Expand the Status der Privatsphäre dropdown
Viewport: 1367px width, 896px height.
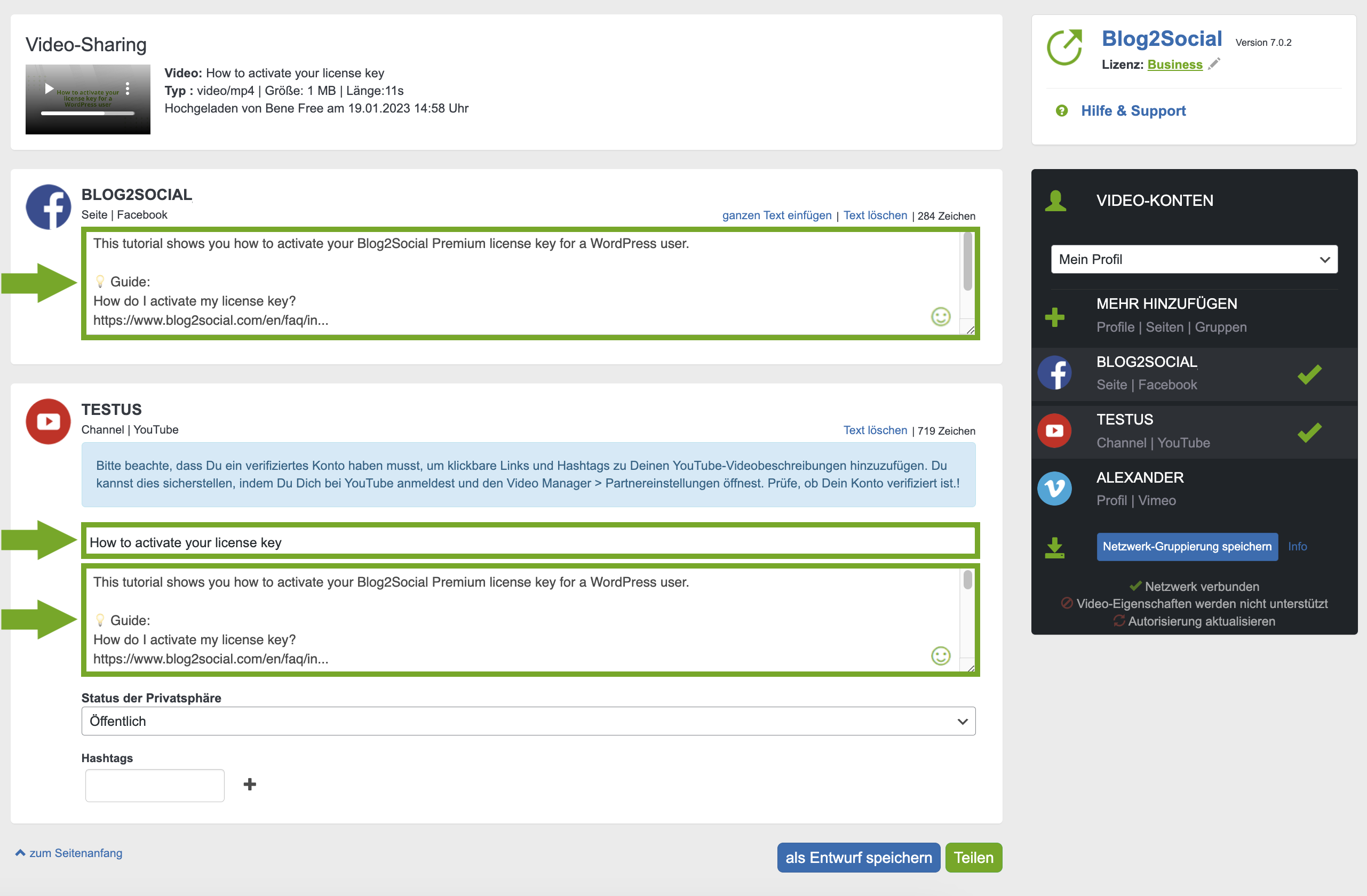pos(528,722)
